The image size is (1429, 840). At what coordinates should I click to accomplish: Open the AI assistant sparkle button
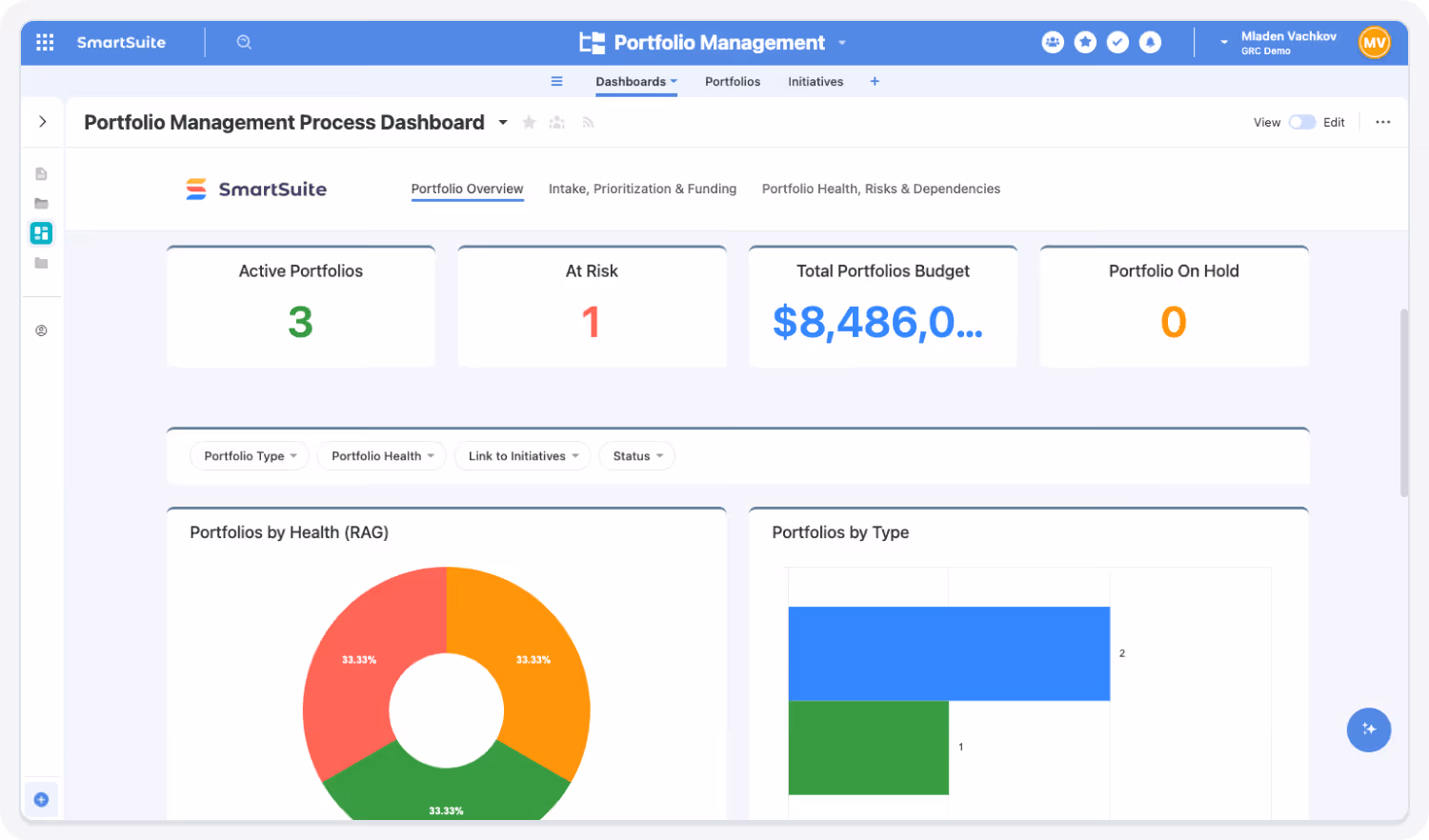click(x=1368, y=730)
